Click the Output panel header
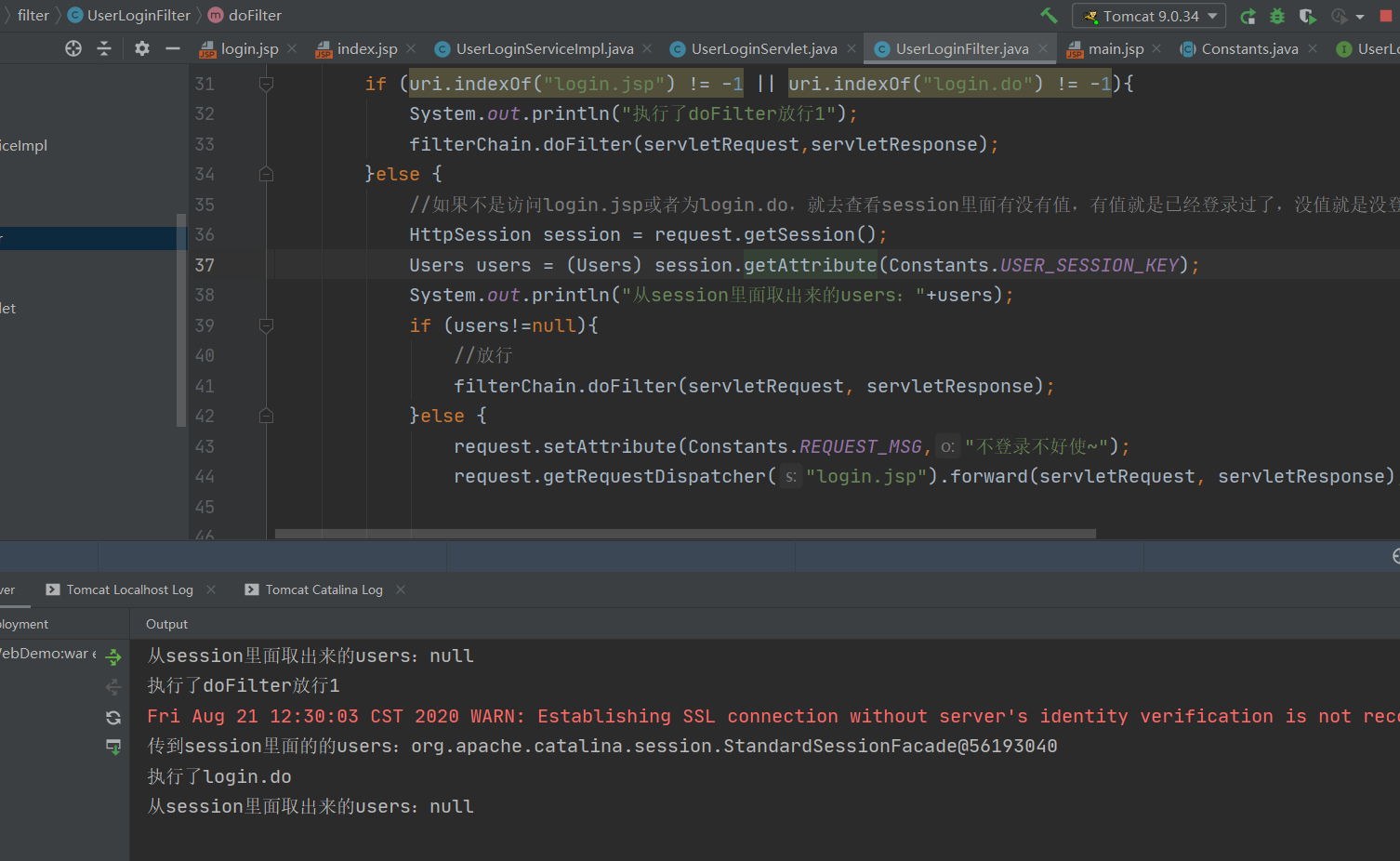1400x861 pixels. (166, 624)
